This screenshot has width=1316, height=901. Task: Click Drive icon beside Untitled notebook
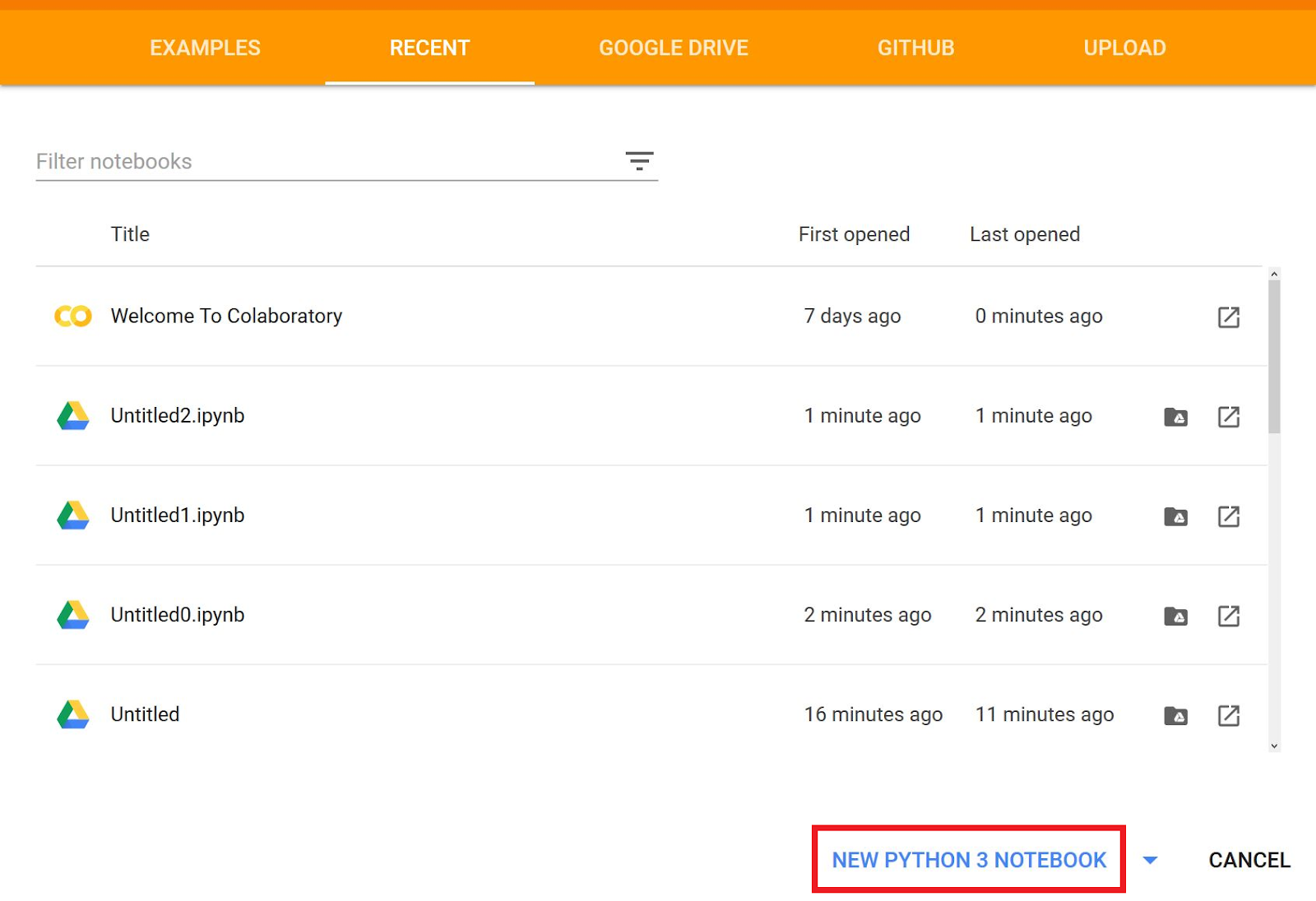[x=73, y=714]
